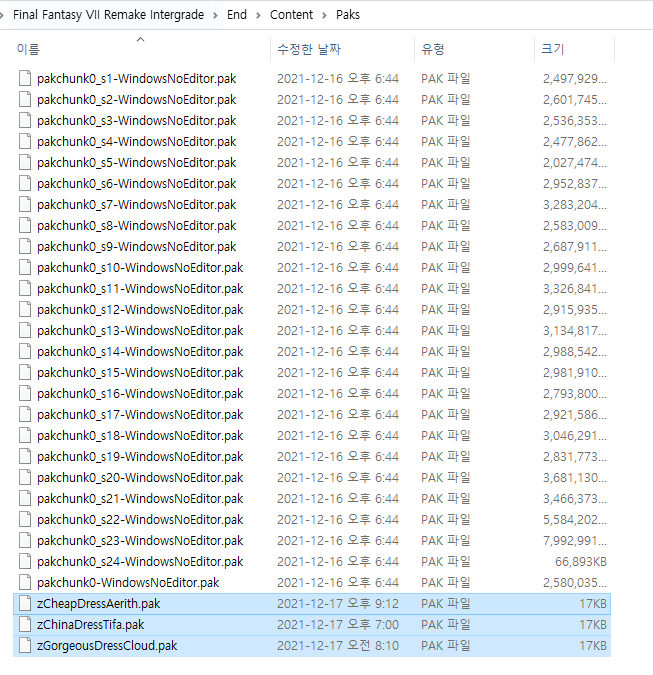The width and height of the screenshot is (653, 675).
Task: Click file icon of pakchunk0_s13-WindowsNoEditor.pak
Action: (x=25, y=330)
